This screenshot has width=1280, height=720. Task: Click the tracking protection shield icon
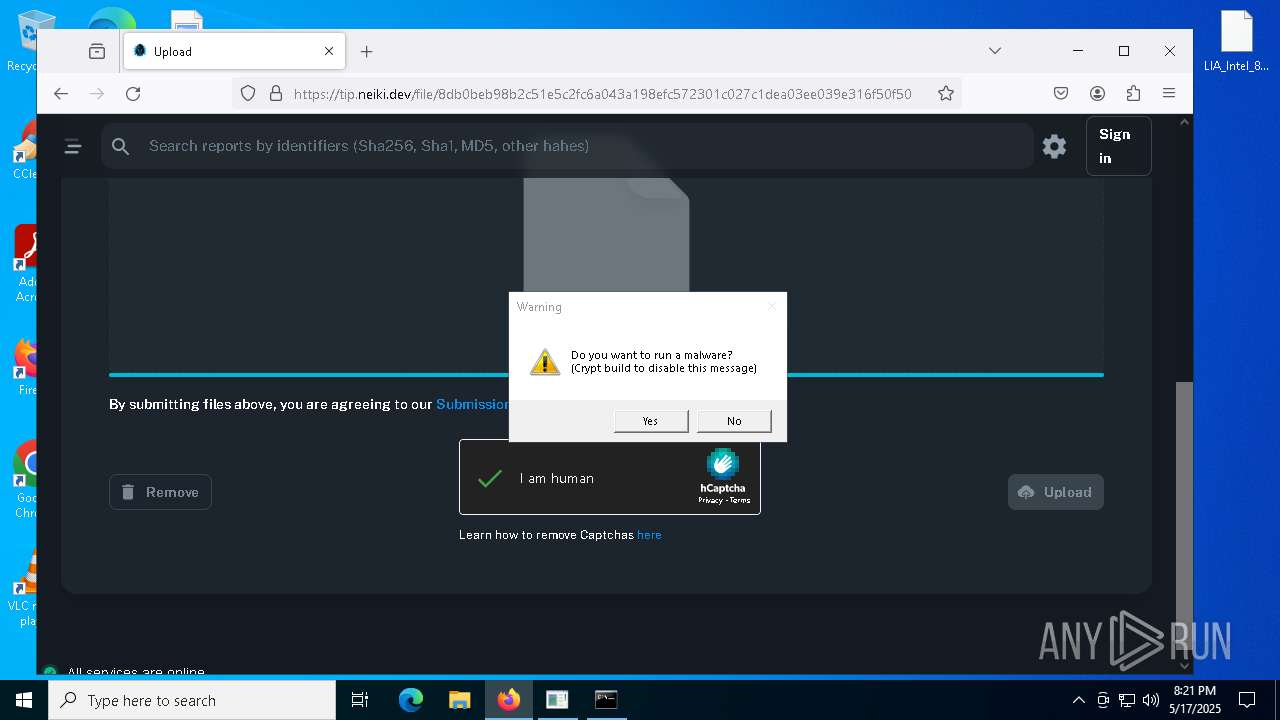click(248, 94)
